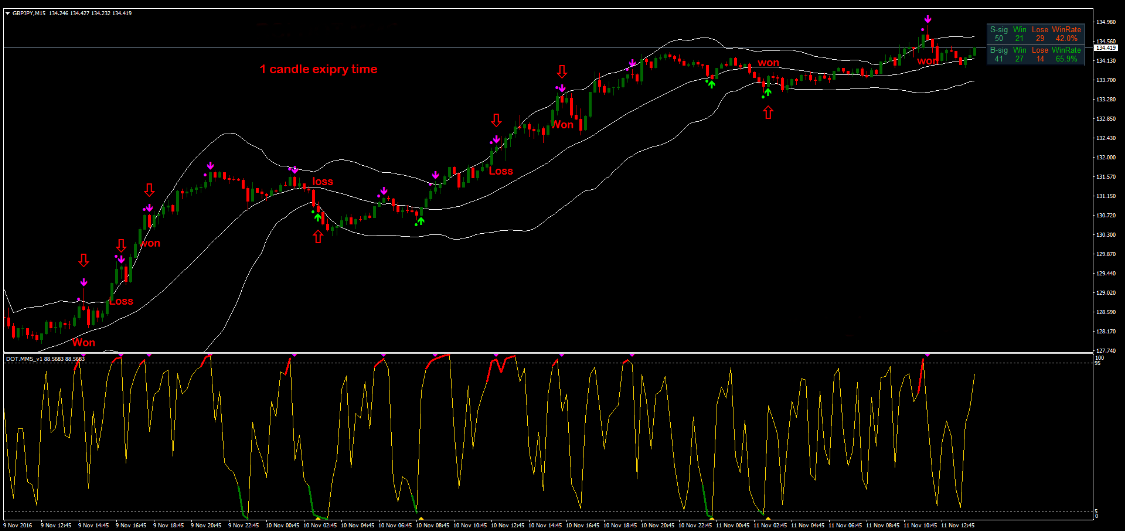1125x531 pixels.
Task: Click the S-sig header label
Action: point(999,29)
